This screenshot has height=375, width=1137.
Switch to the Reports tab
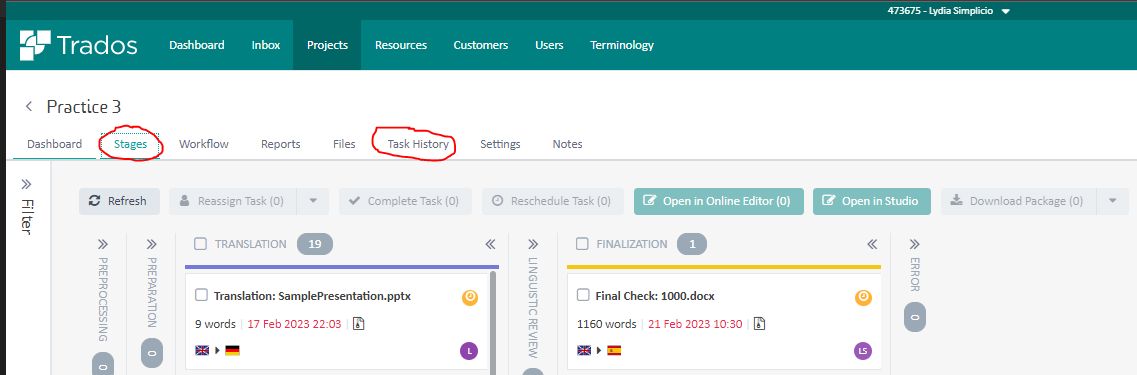point(281,144)
